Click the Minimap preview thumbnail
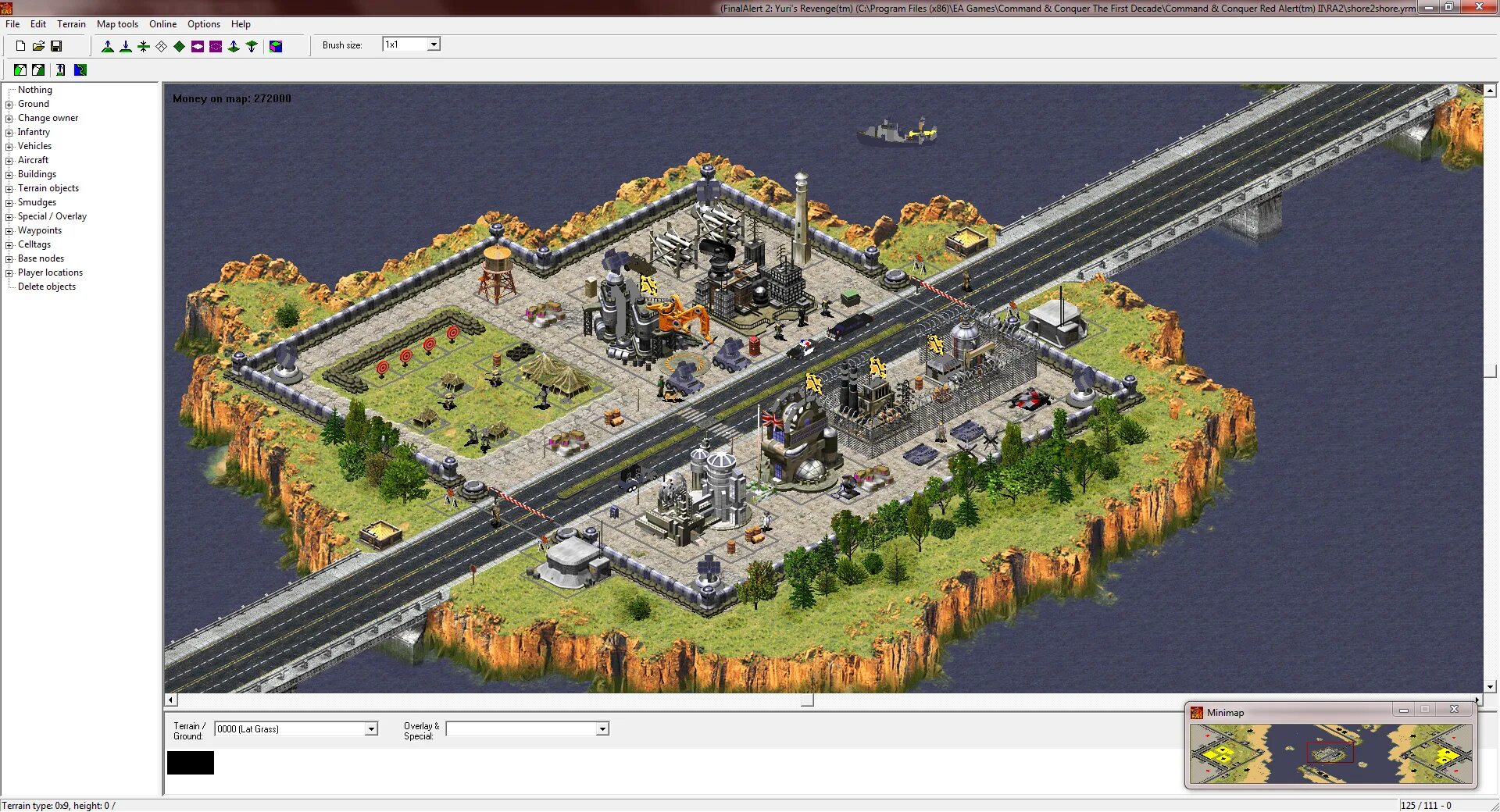This screenshot has width=1500, height=812. tap(1330, 754)
